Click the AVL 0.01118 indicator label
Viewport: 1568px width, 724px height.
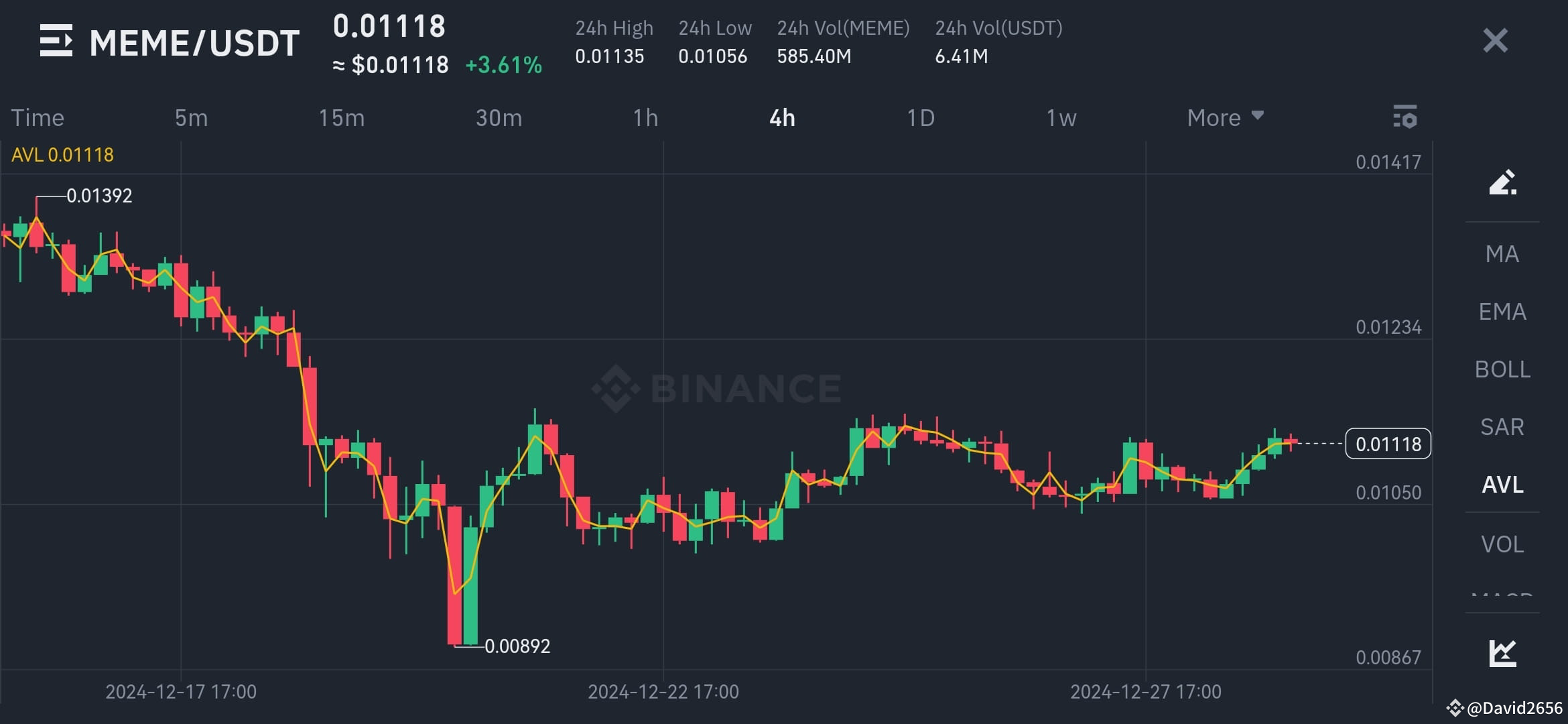(62, 154)
